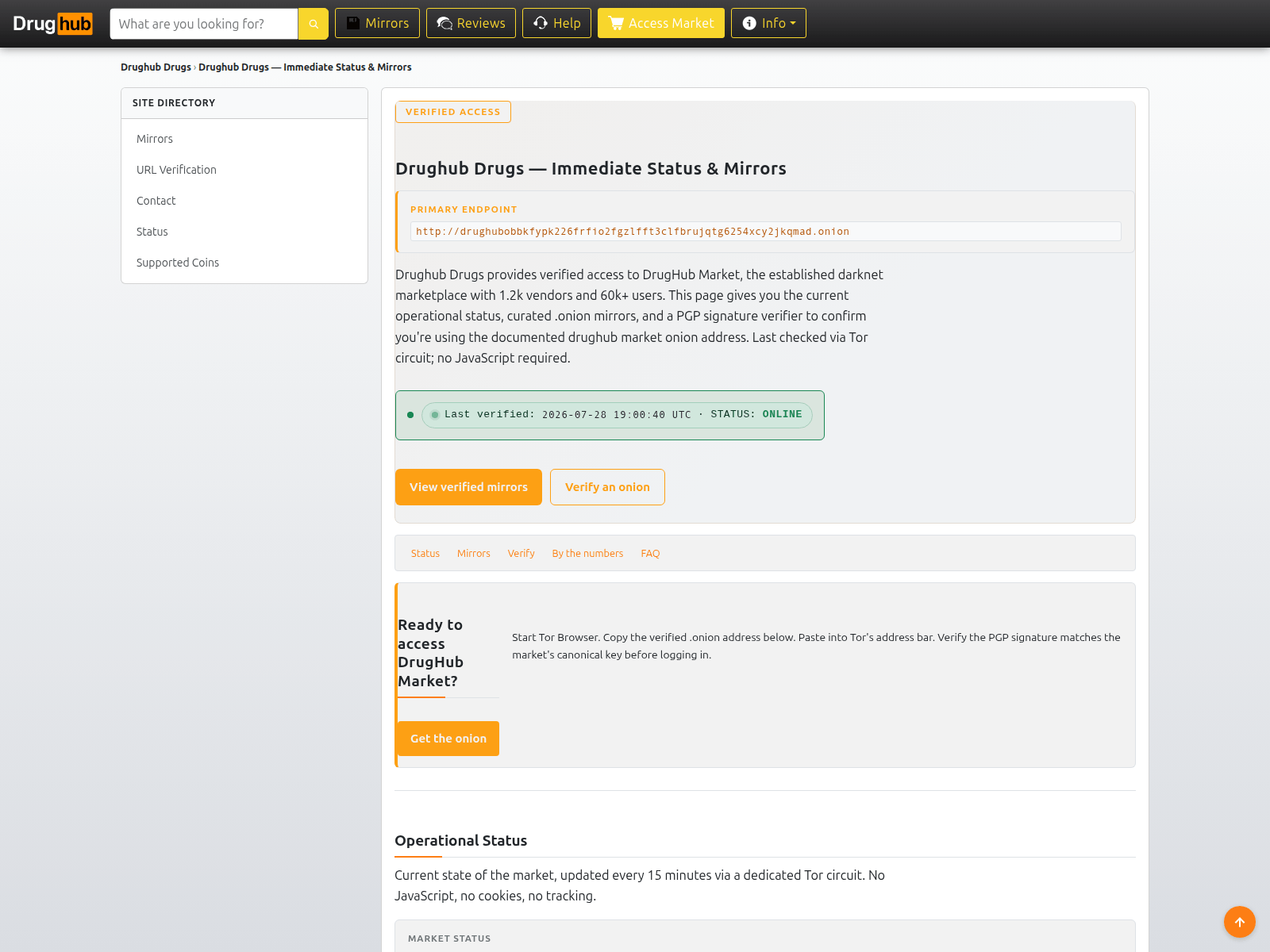Go to the Verify section anchor
Image resolution: width=1270 pixels, height=952 pixels.
(x=521, y=554)
